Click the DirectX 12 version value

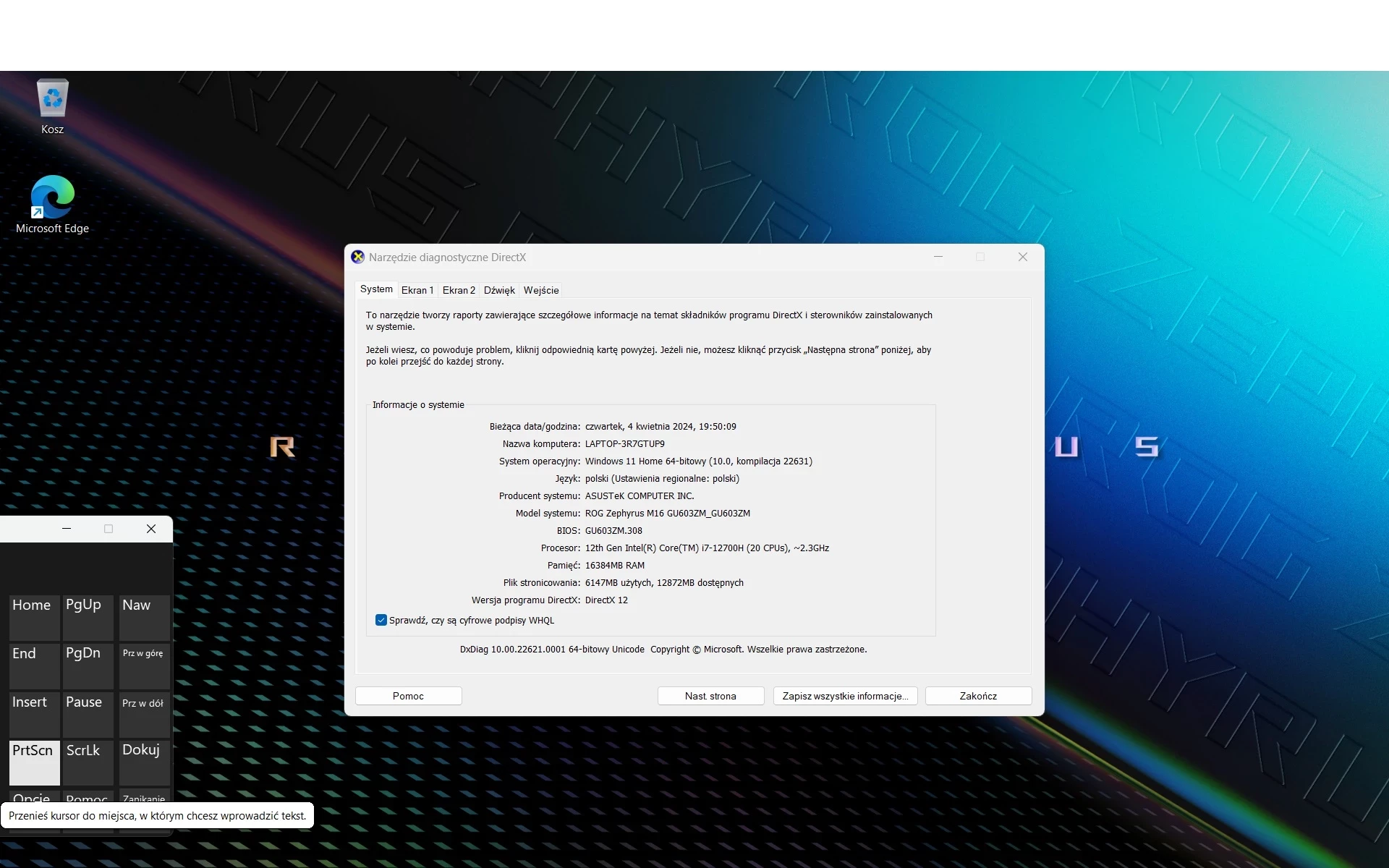(606, 600)
